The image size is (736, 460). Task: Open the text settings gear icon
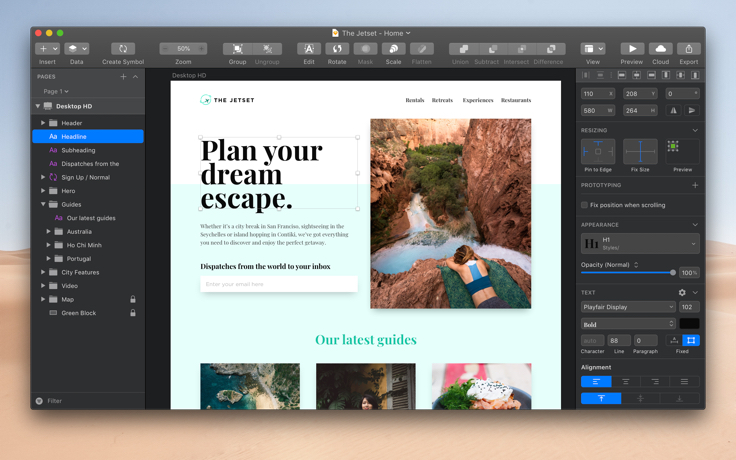click(682, 292)
